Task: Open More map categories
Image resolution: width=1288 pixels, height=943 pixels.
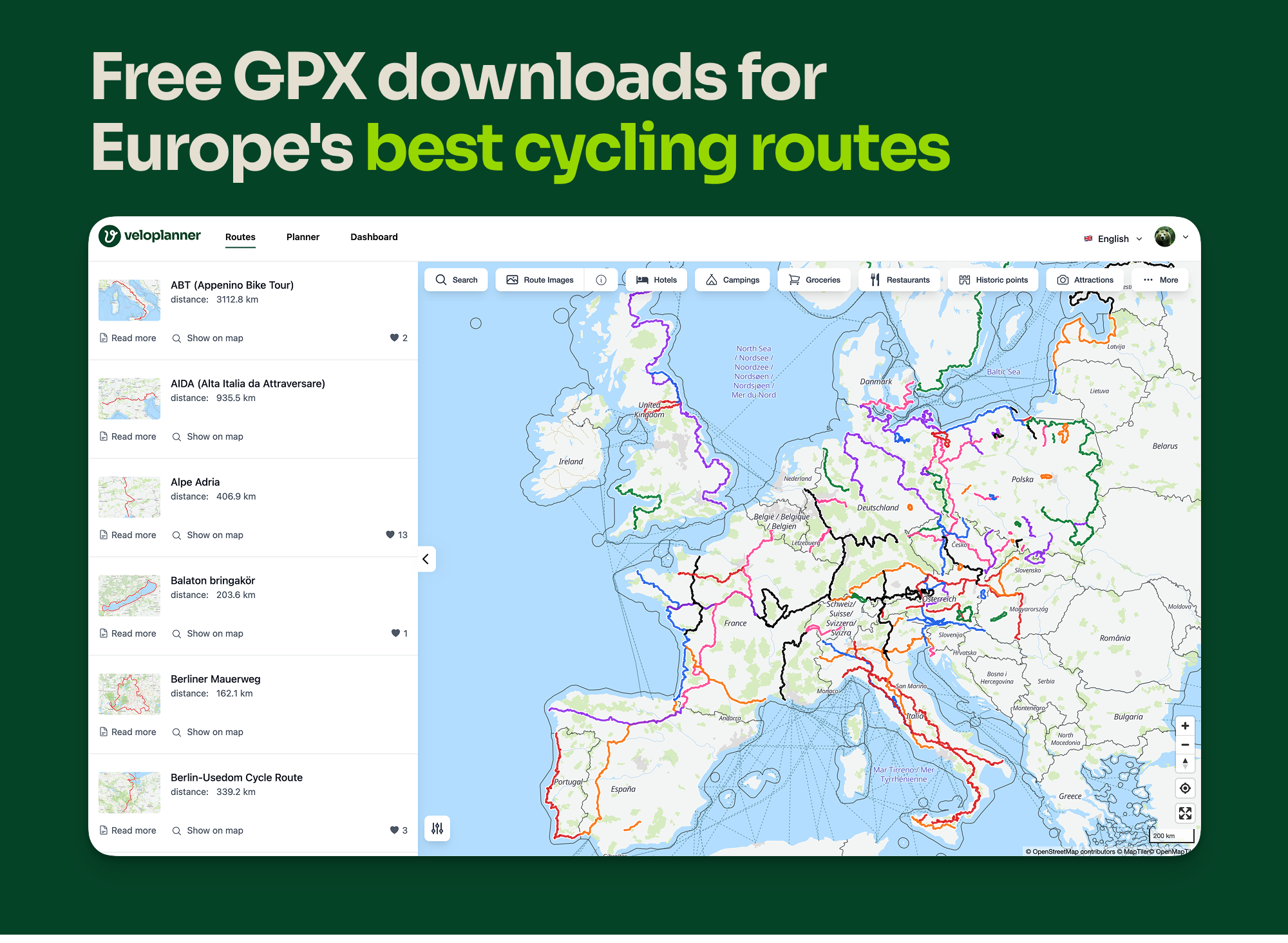Action: click(x=1160, y=280)
